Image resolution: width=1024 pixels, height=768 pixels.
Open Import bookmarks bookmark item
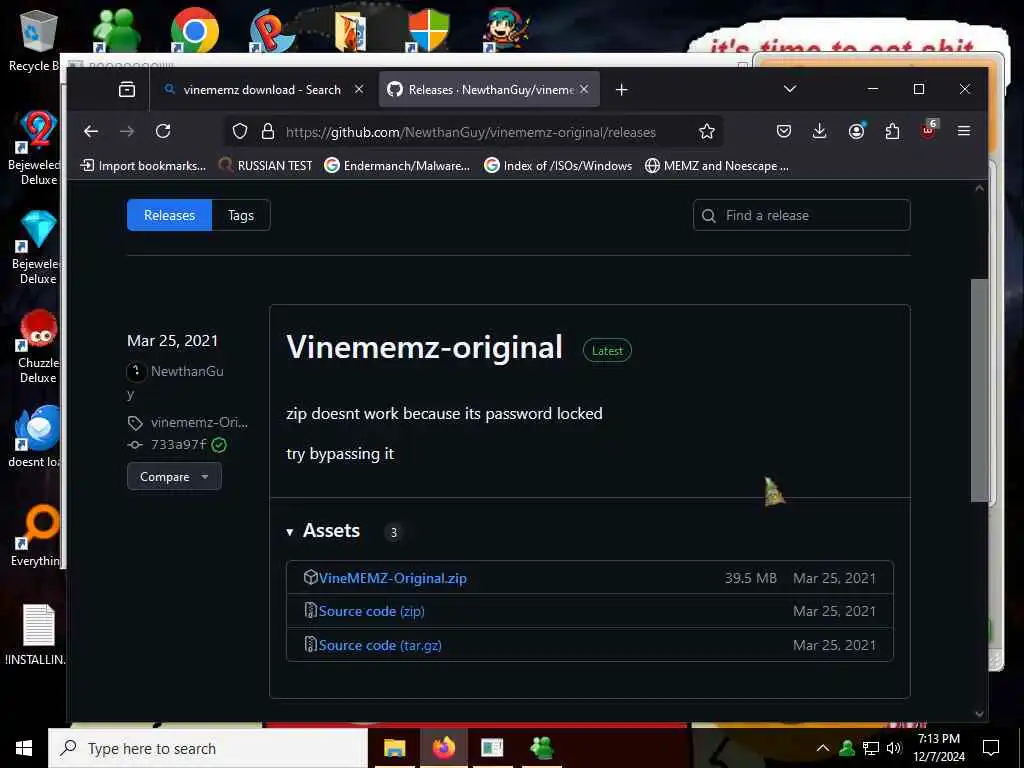142,166
